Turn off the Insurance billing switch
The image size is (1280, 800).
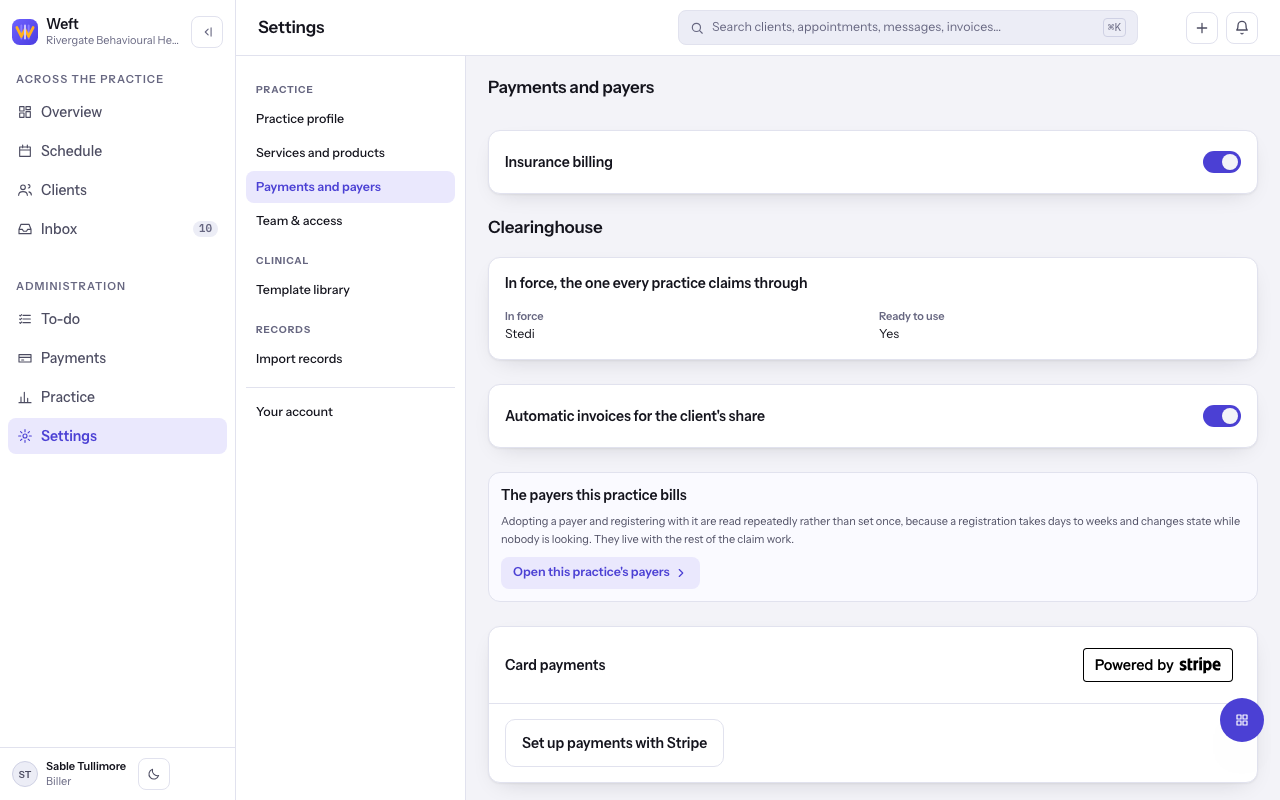[1222, 162]
